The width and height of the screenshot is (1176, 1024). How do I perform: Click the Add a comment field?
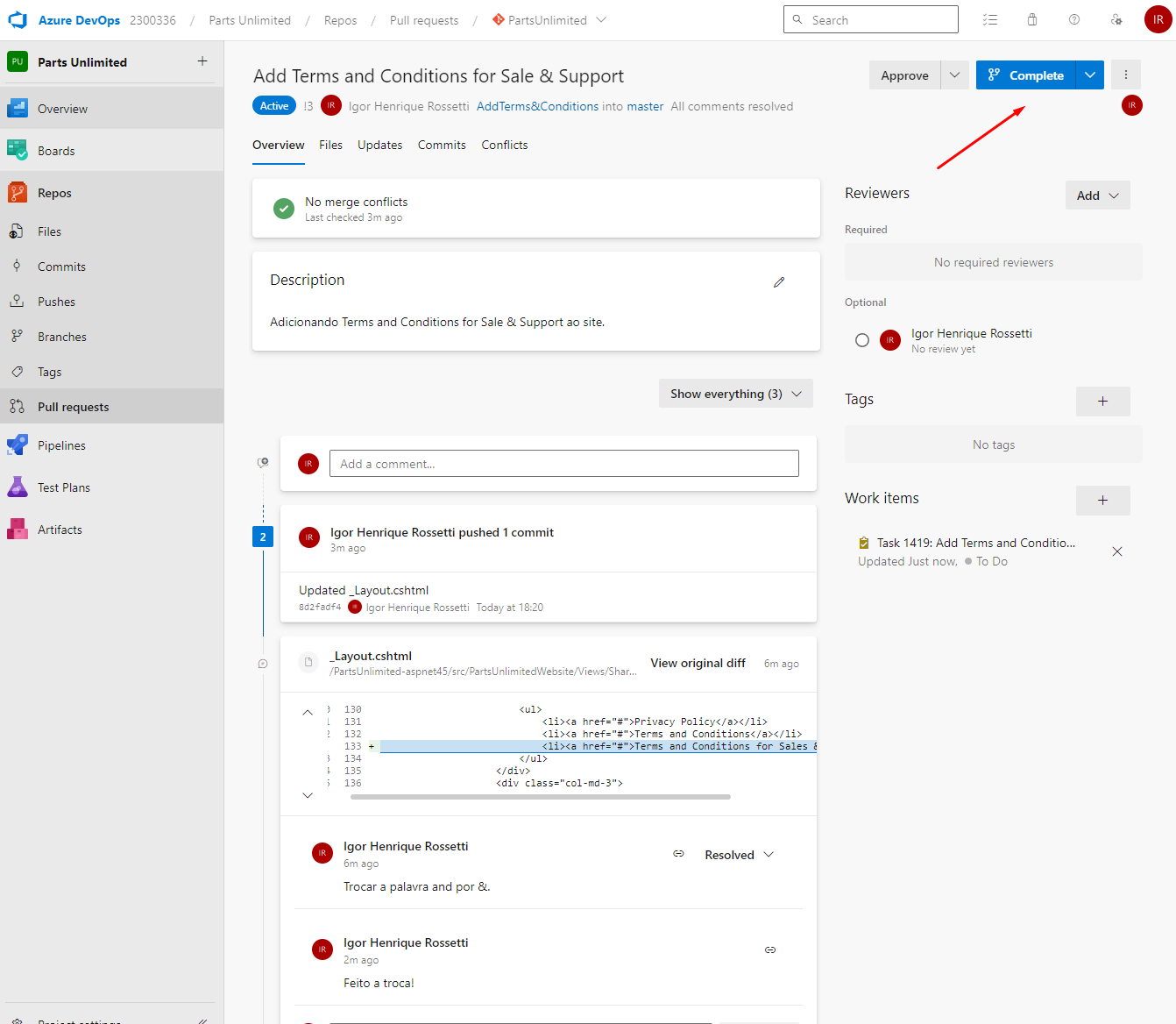coord(563,463)
